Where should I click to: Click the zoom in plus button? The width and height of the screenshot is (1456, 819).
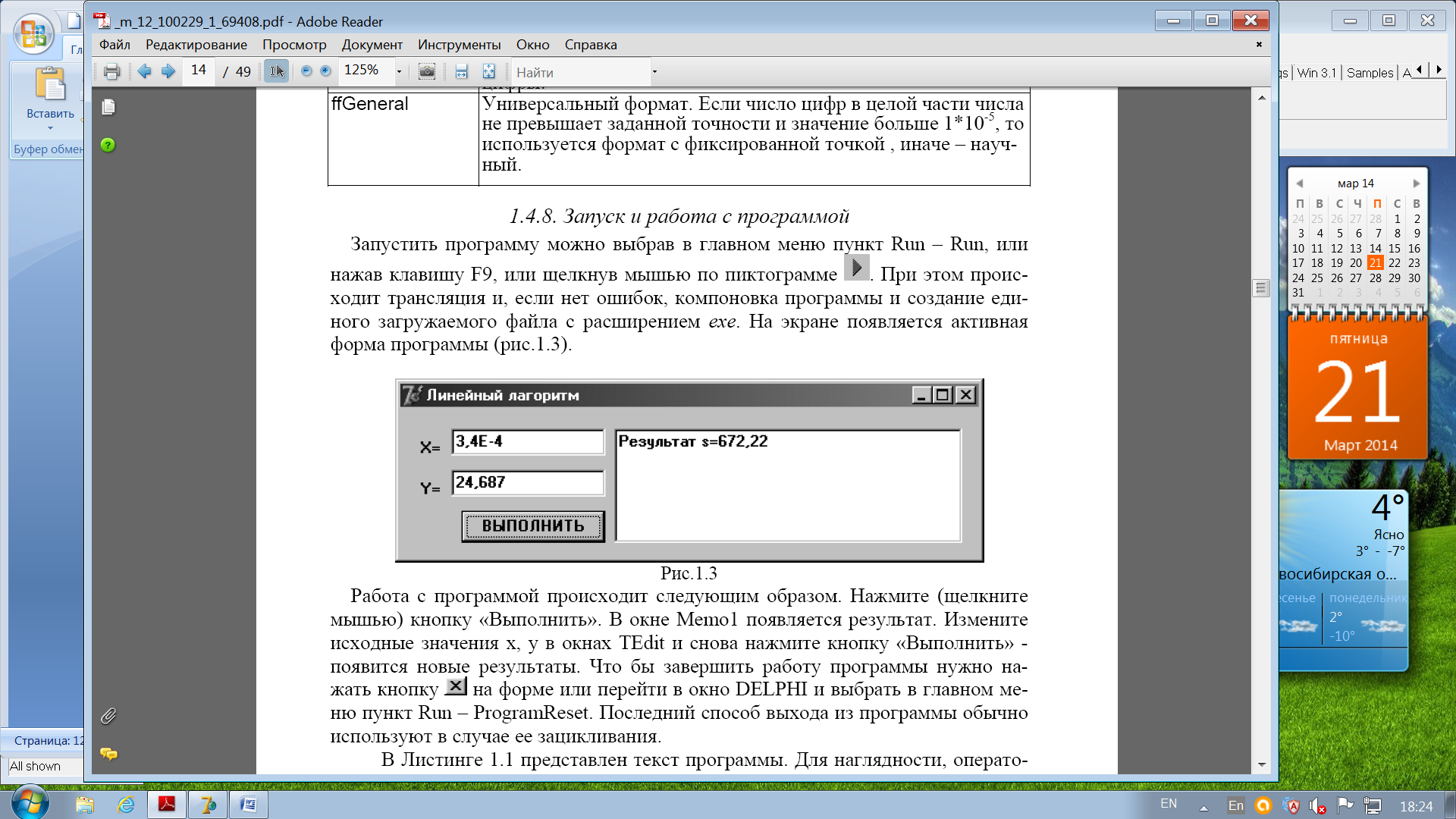point(325,71)
